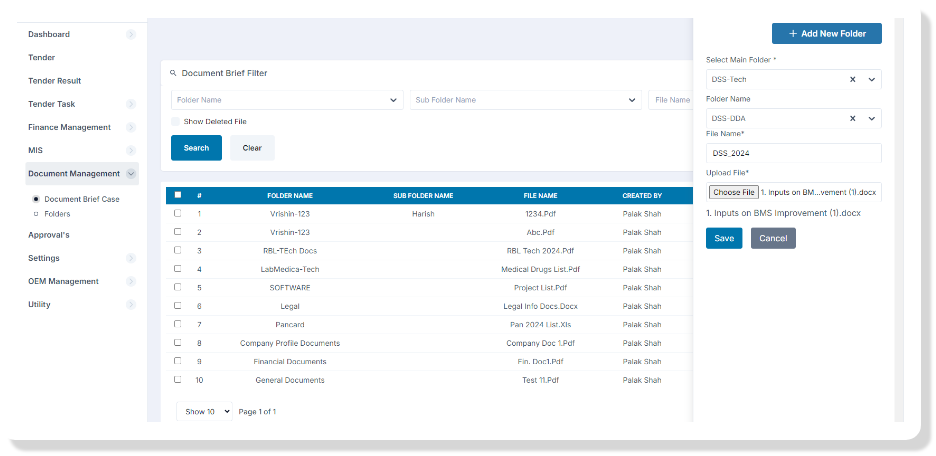Tick the select-all checkbox in table header
This screenshot has height=456, width=936.
pos(178,195)
